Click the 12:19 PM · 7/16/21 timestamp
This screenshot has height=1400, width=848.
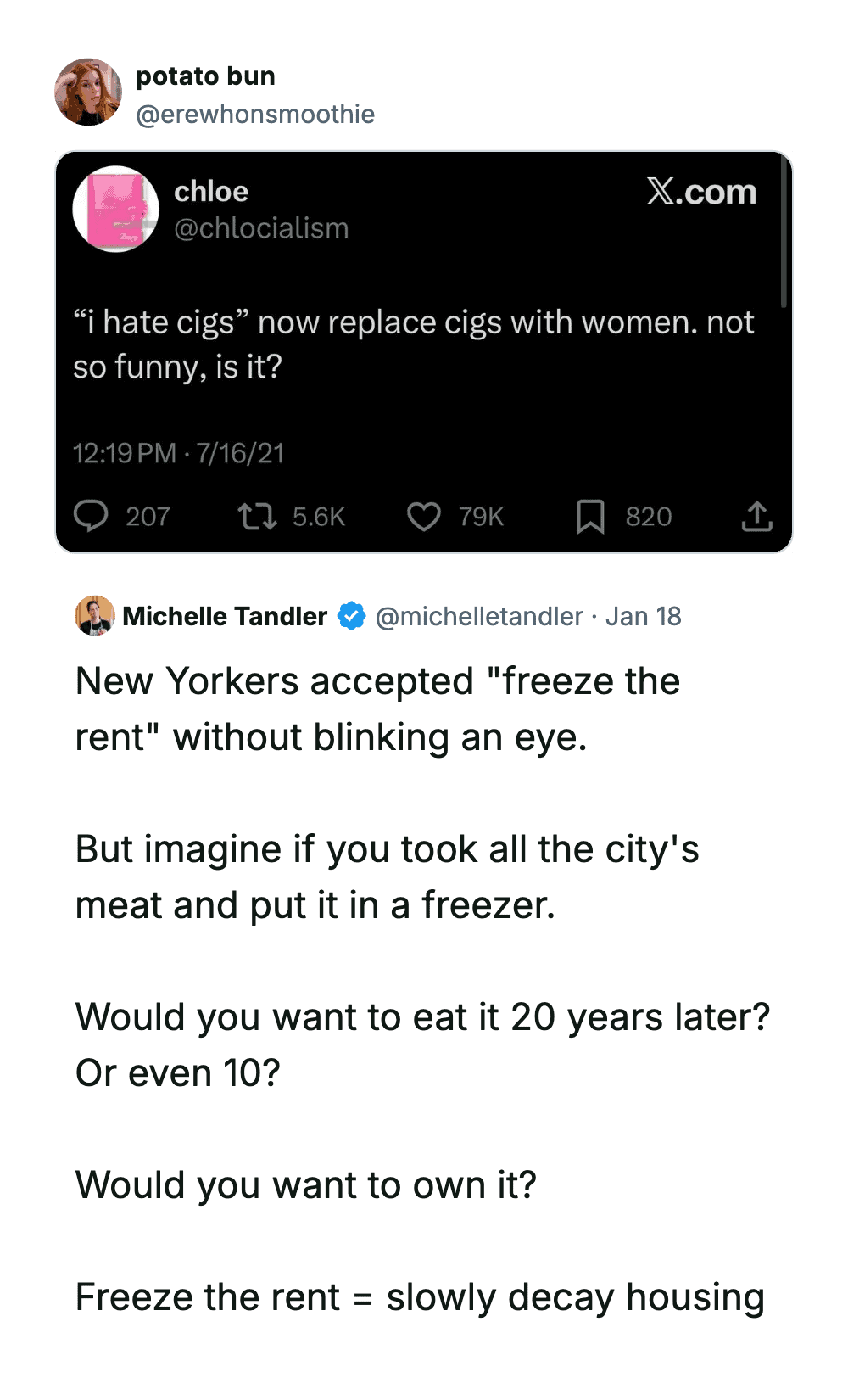tap(178, 453)
